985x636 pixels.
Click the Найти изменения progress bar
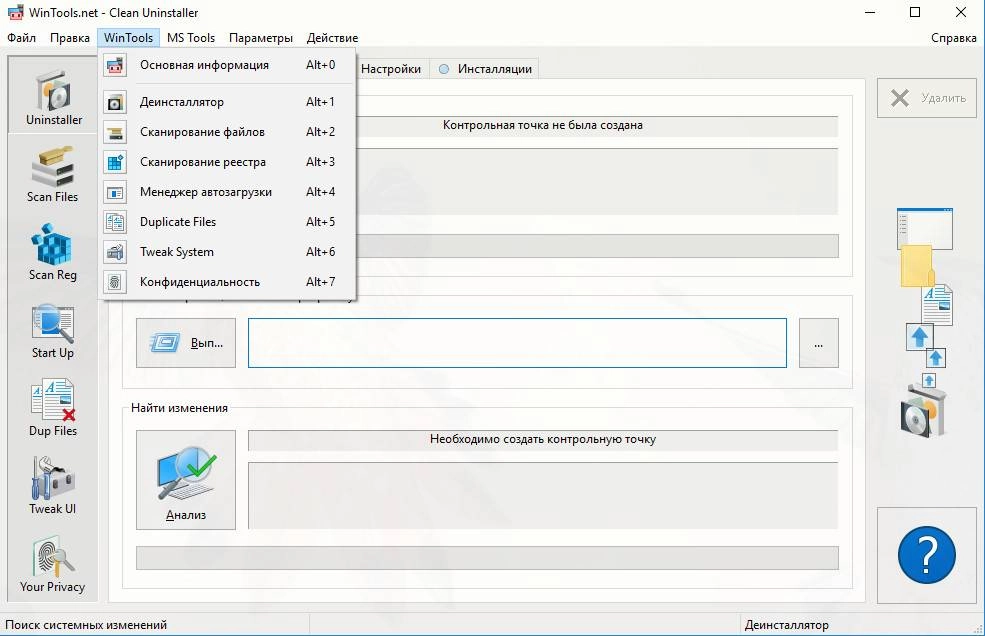487,558
